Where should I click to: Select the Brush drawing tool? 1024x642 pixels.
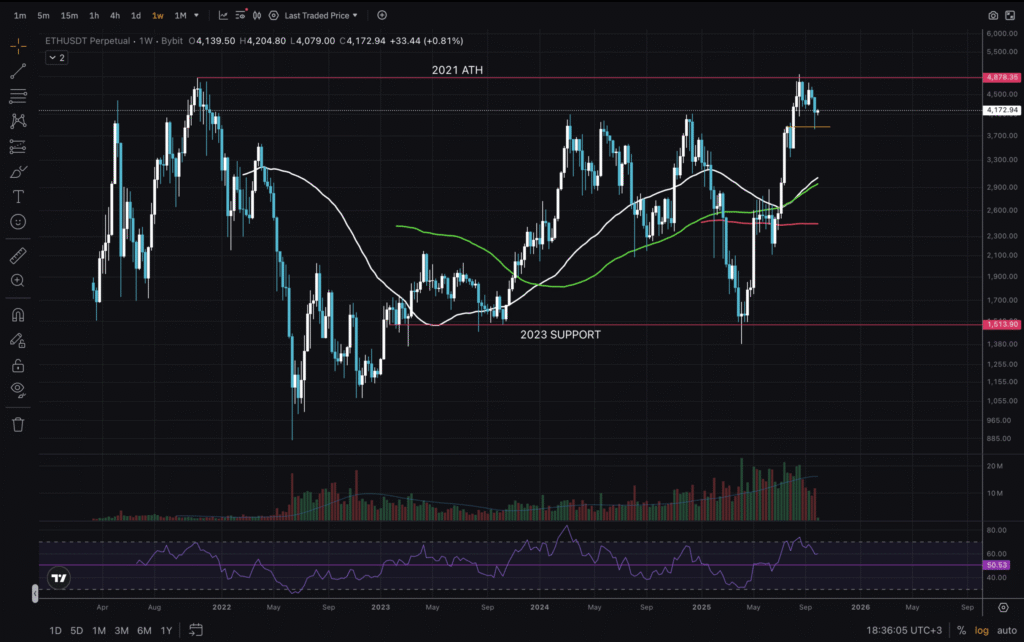[18, 171]
